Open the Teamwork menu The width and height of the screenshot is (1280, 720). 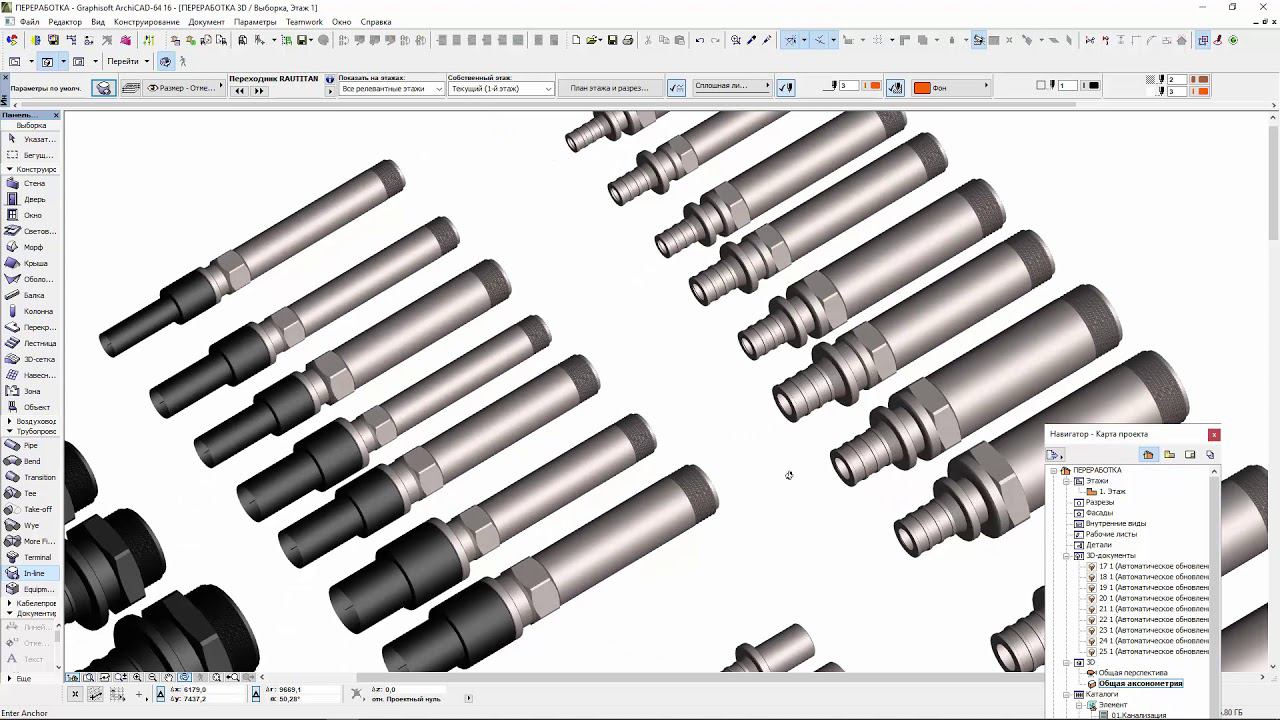[304, 22]
